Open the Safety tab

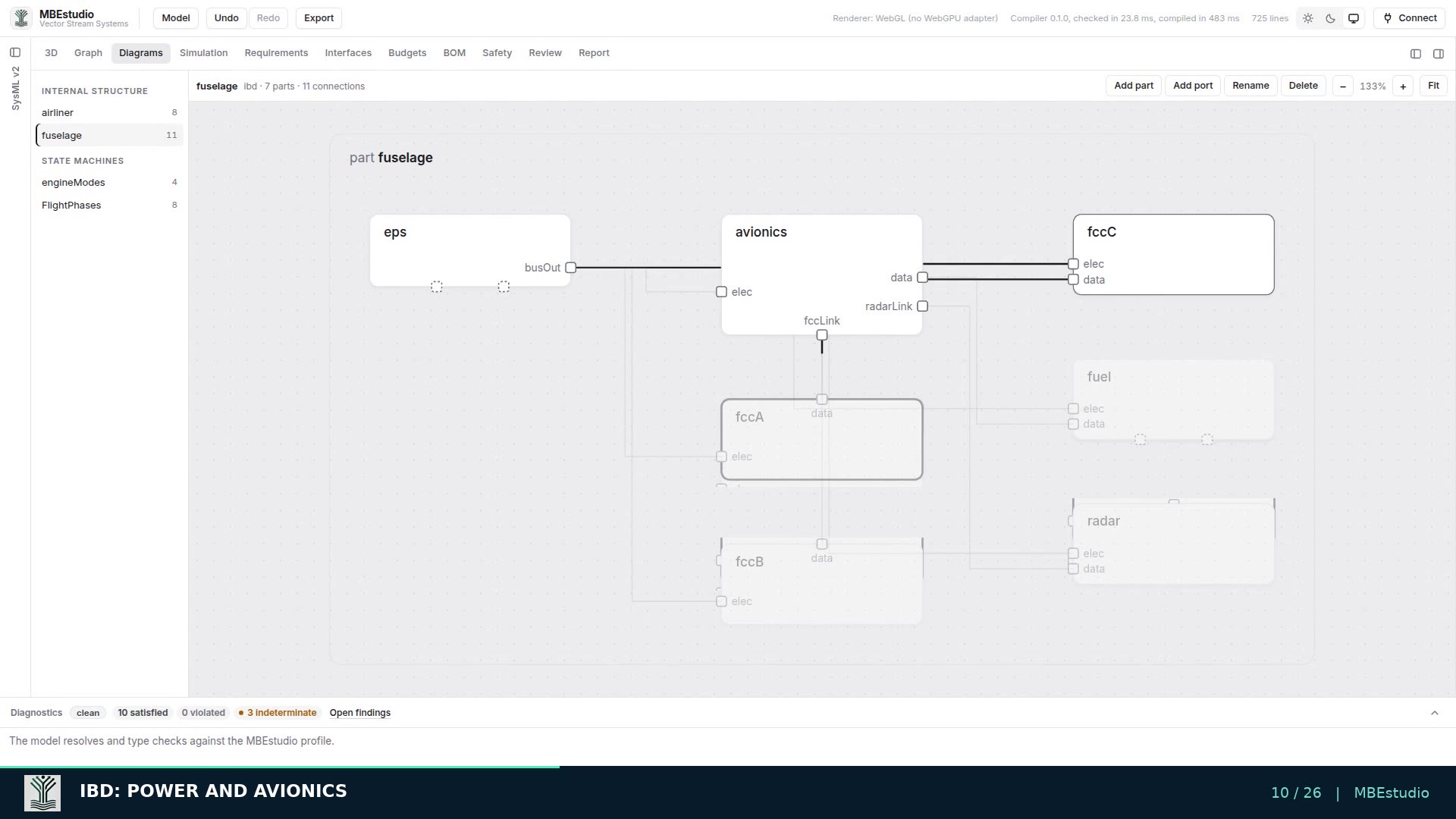click(497, 53)
